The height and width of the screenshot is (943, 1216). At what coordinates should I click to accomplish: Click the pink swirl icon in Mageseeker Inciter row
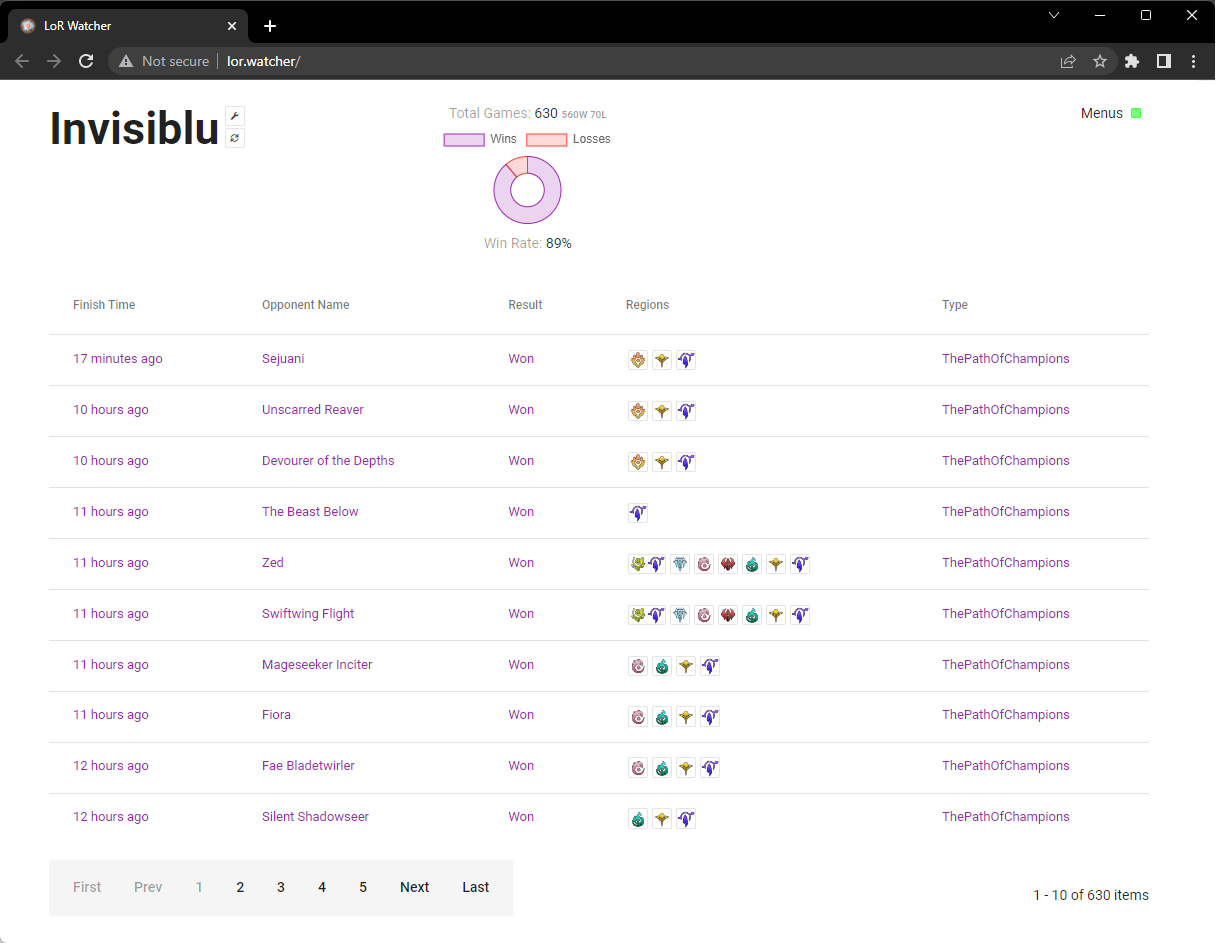[638, 666]
